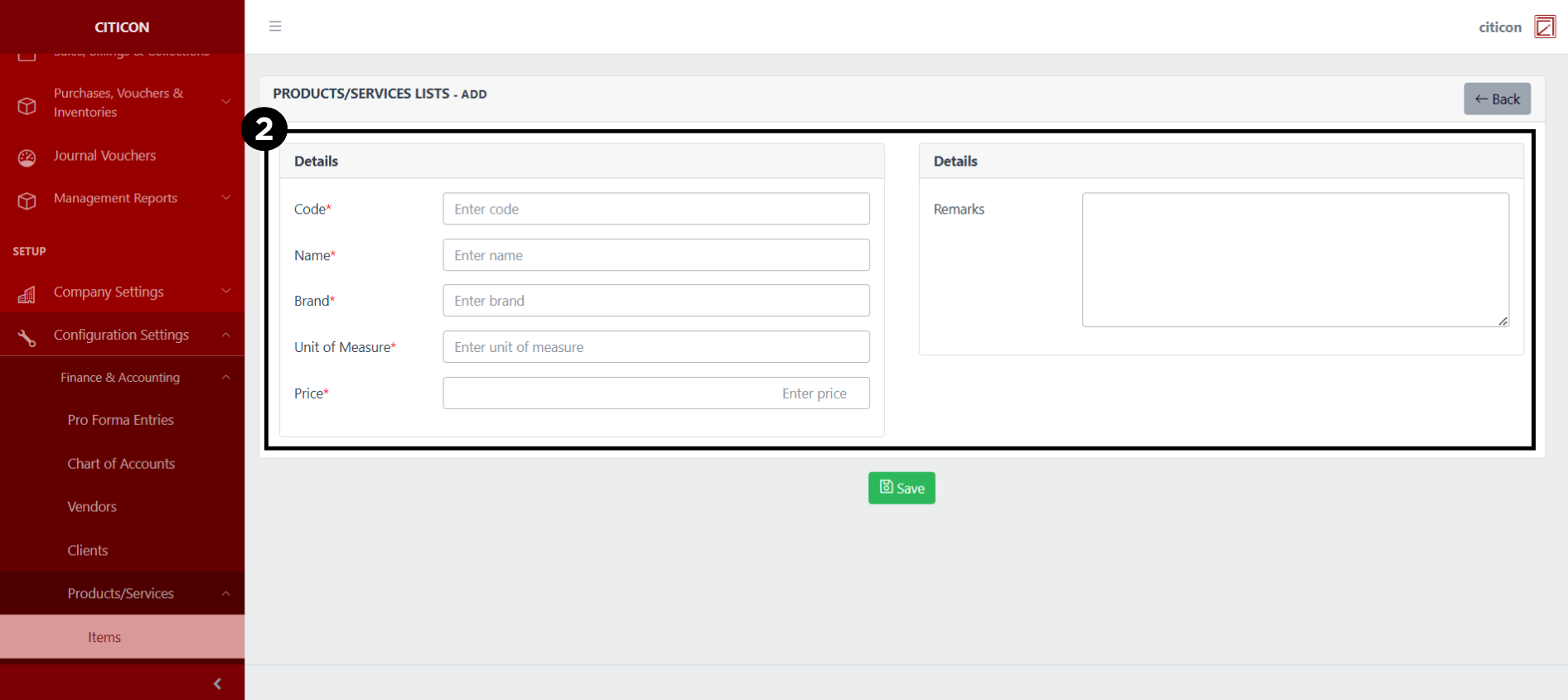
Task: Click inside the Remarks text area
Action: click(x=1295, y=260)
